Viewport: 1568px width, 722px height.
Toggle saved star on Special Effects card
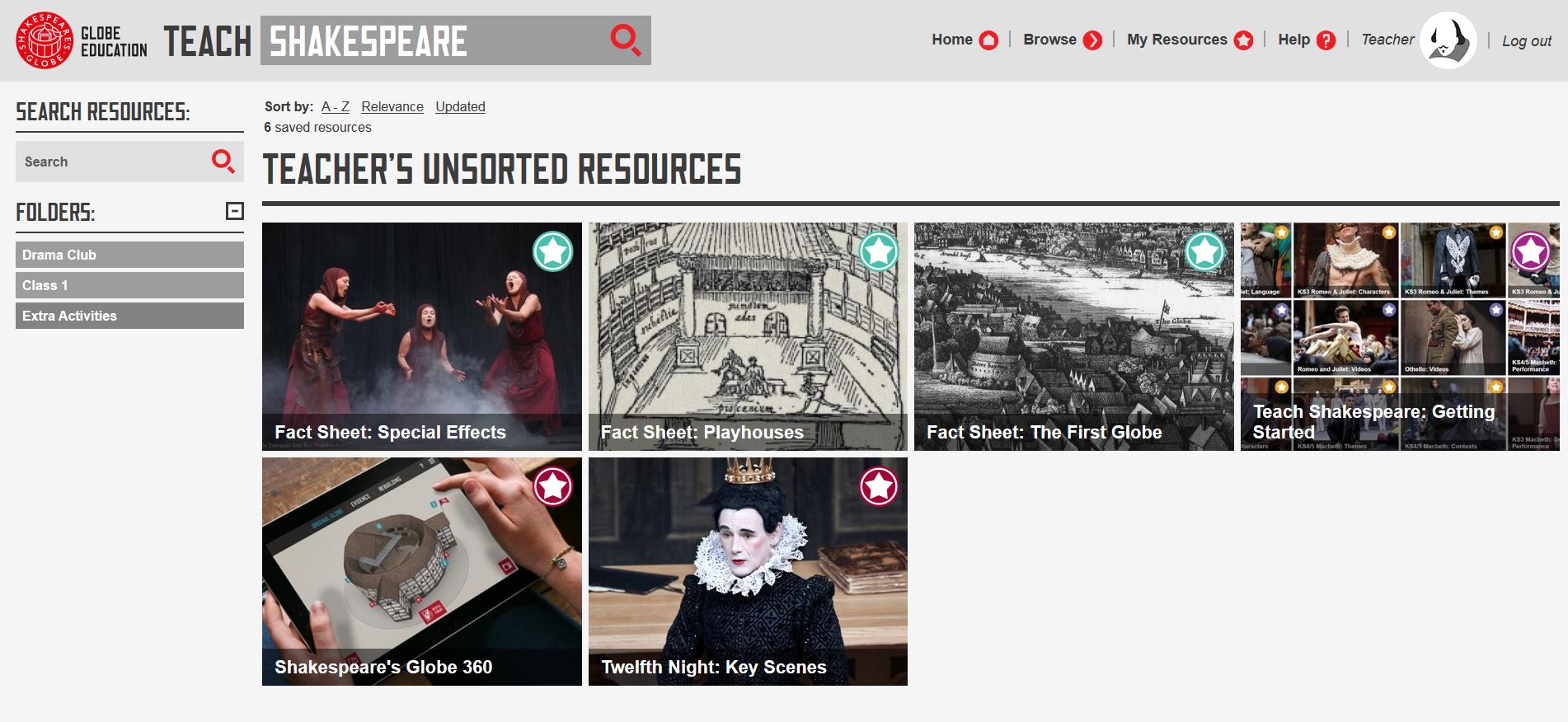pyautogui.click(x=552, y=251)
